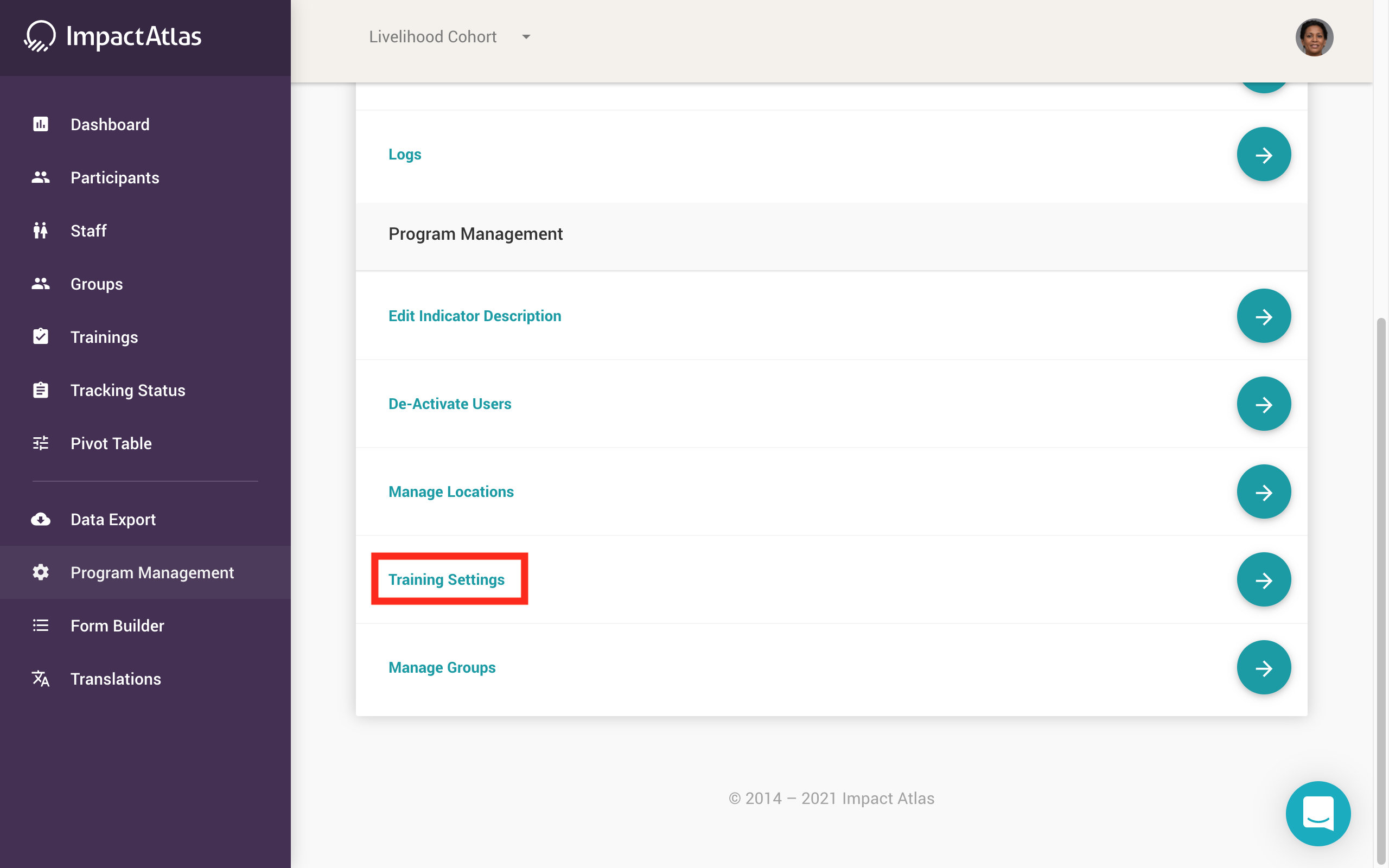Click the Form Builder list icon
1389x868 pixels.
pyautogui.click(x=40, y=626)
